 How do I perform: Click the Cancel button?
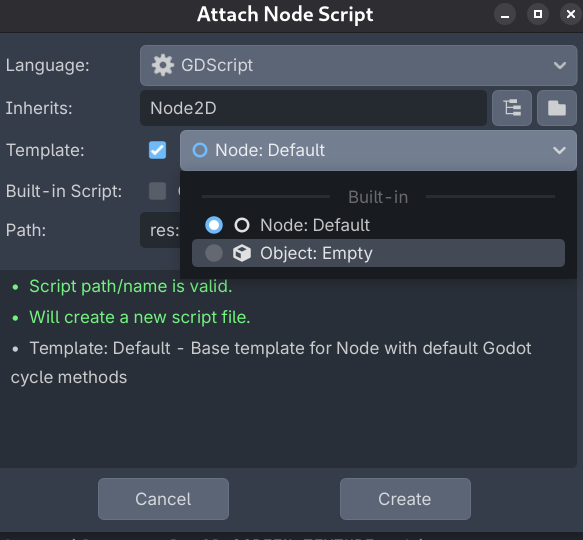pyautogui.click(x=163, y=499)
